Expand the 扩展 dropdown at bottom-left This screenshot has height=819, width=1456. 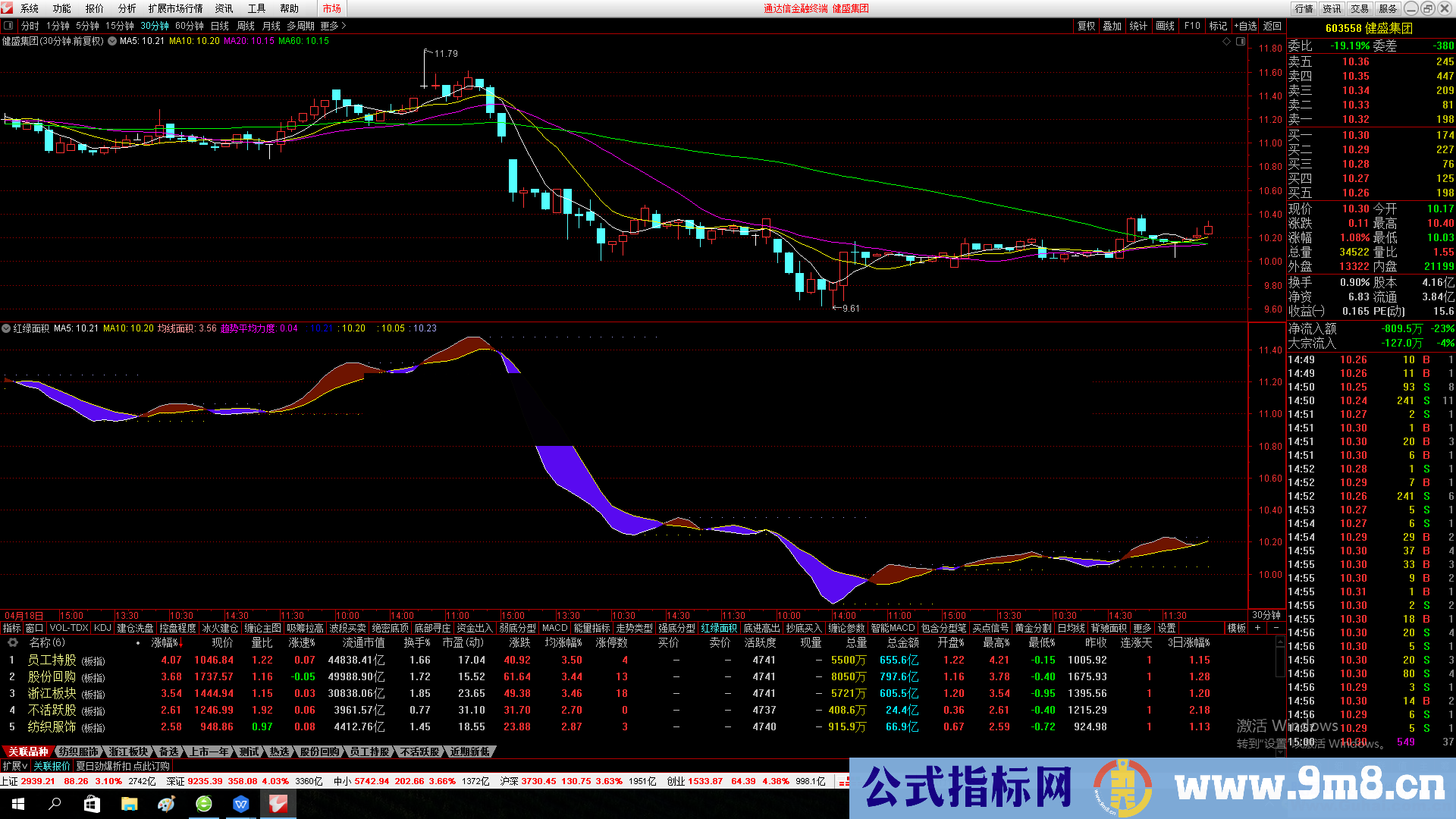coord(14,766)
